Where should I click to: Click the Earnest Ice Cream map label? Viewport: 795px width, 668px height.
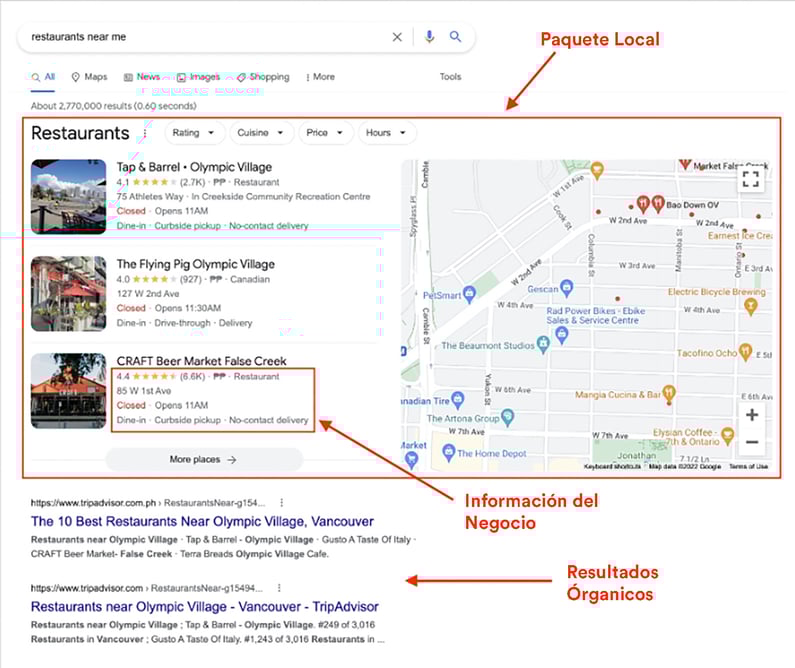click(740, 236)
